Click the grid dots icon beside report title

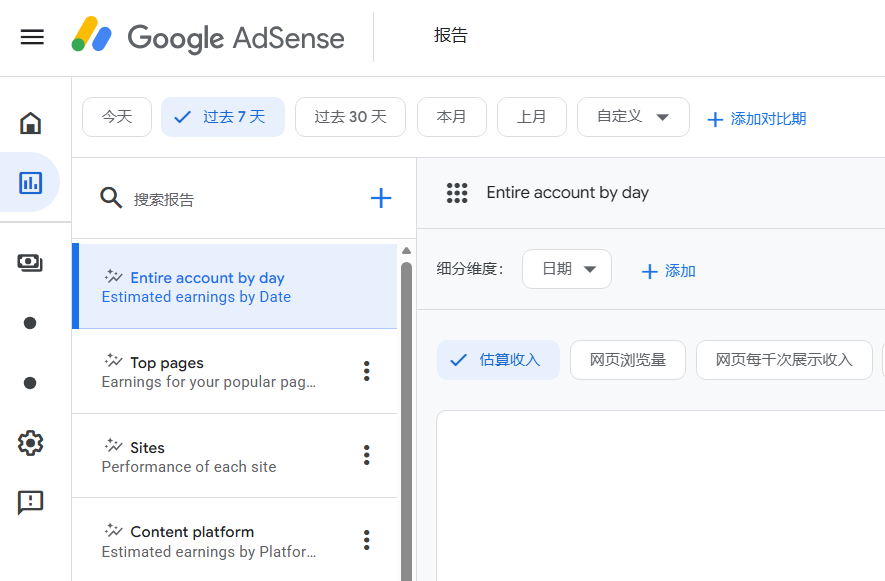(457, 193)
